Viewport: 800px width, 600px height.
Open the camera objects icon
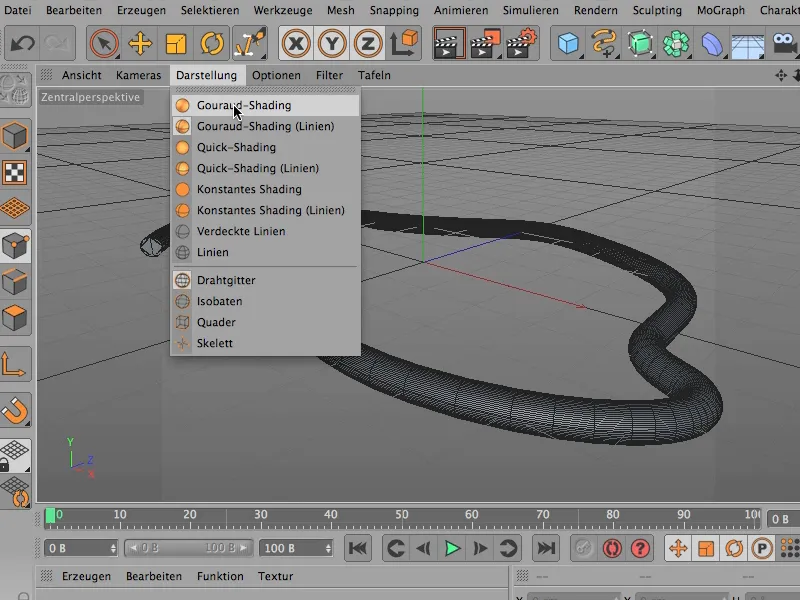784,43
